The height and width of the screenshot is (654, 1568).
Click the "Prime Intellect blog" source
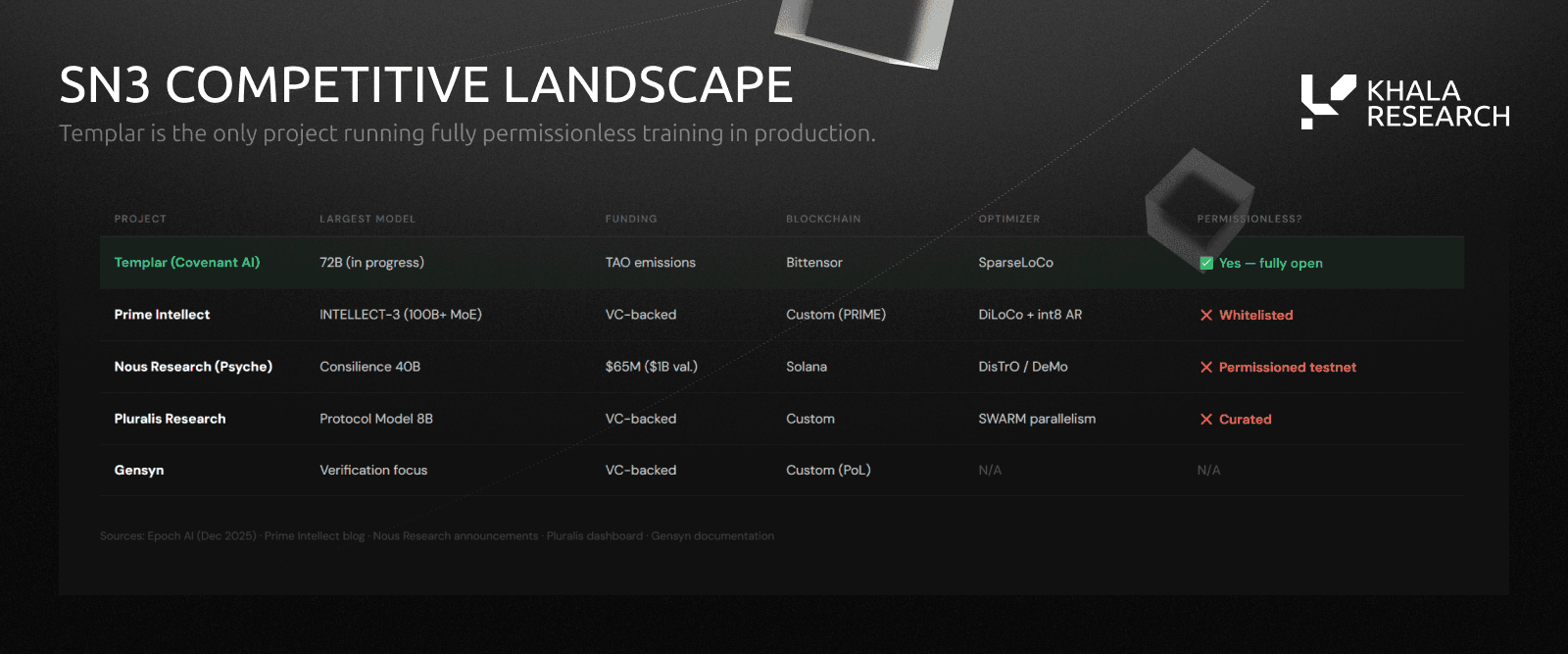(x=315, y=535)
